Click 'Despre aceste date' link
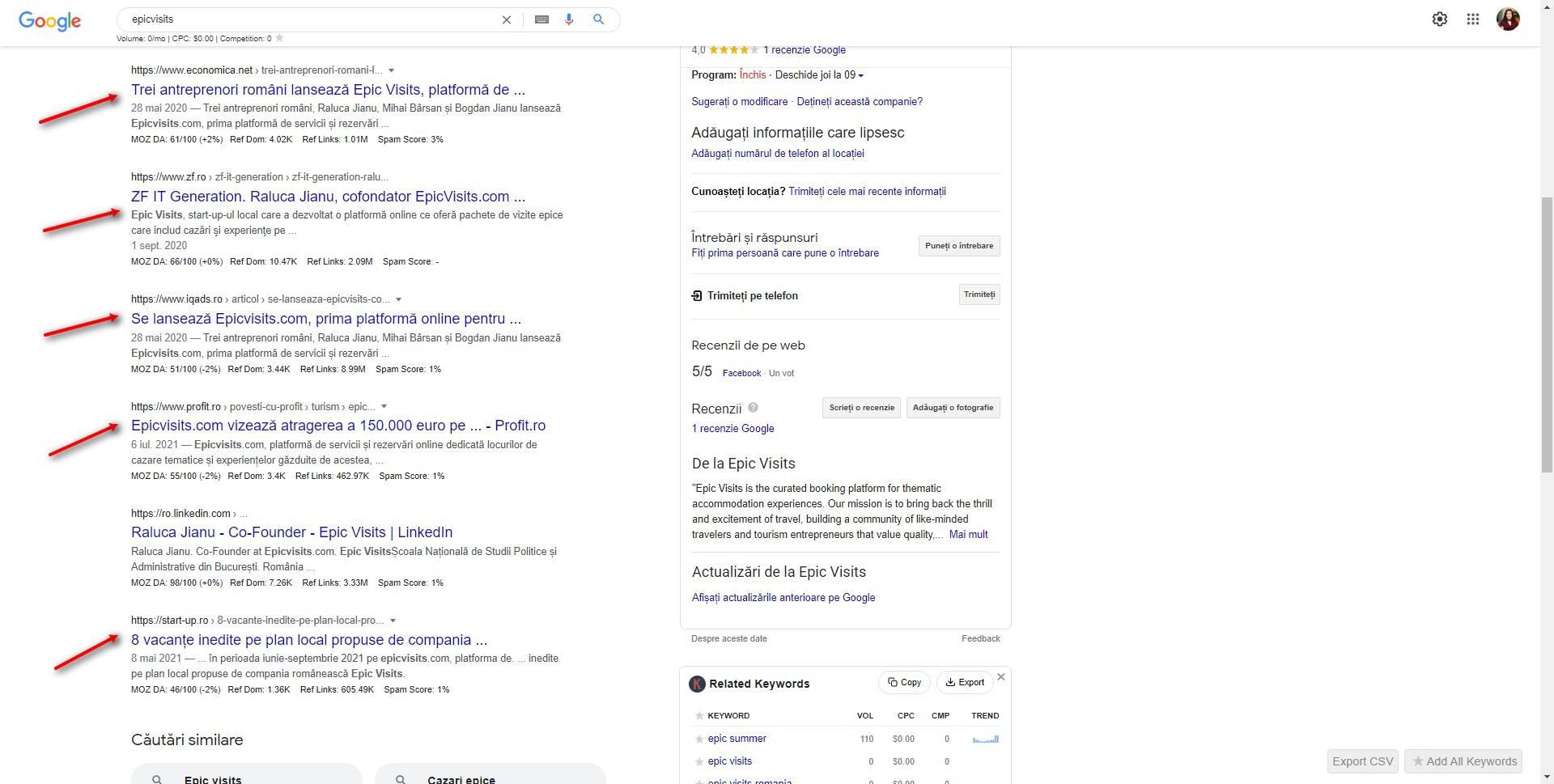The width and height of the screenshot is (1554, 784). pos(729,639)
